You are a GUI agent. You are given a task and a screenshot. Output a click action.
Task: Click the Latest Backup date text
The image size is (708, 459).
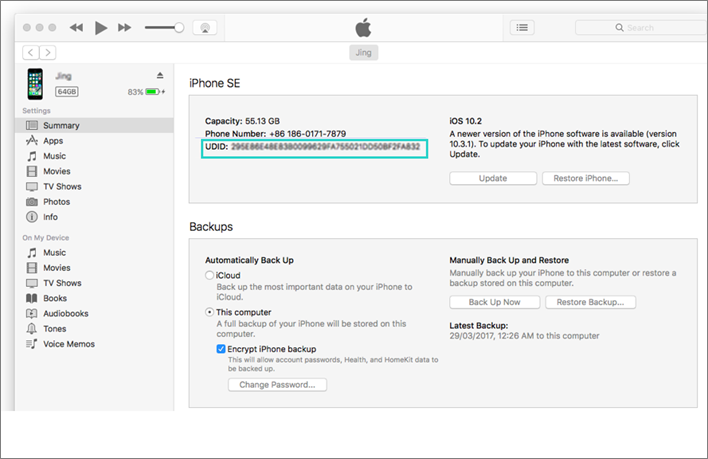524,336
